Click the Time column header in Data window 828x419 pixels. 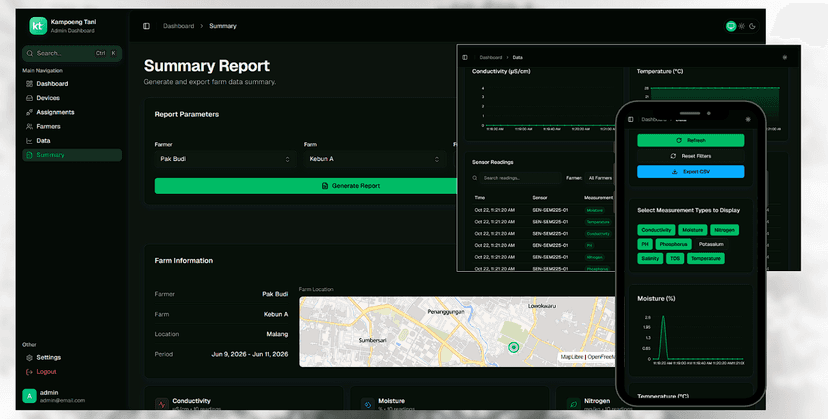[x=479, y=198]
